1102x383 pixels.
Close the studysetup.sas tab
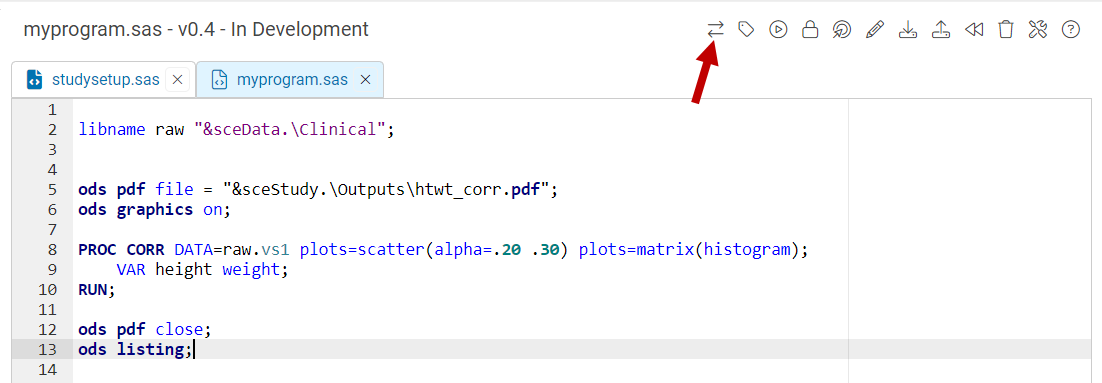[177, 80]
